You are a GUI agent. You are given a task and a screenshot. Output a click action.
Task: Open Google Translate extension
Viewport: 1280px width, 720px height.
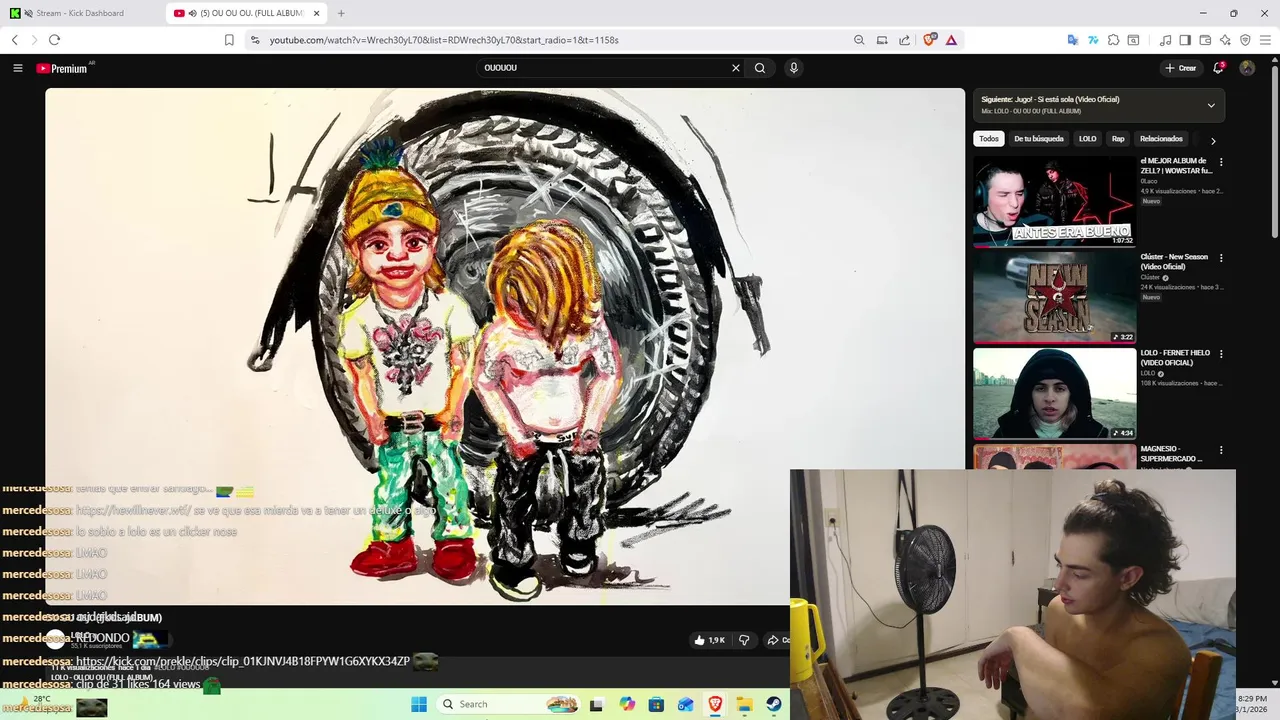tap(1073, 40)
